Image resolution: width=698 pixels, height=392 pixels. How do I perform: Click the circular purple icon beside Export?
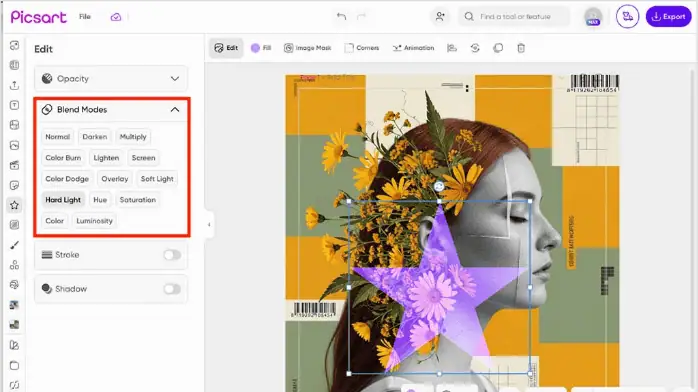click(x=627, y=16)
